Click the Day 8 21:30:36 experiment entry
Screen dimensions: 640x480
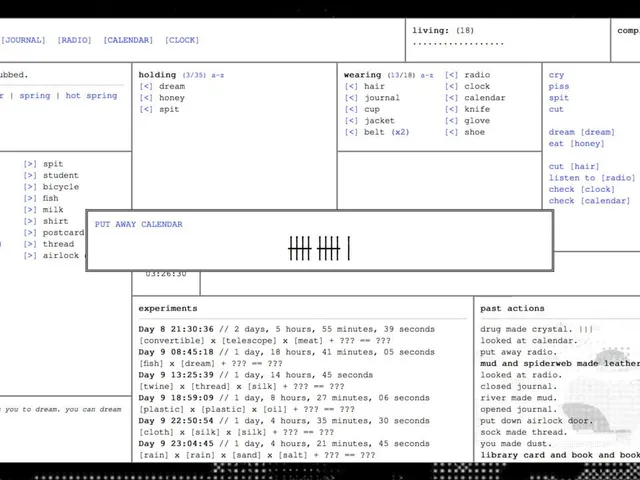click(287, 329)
